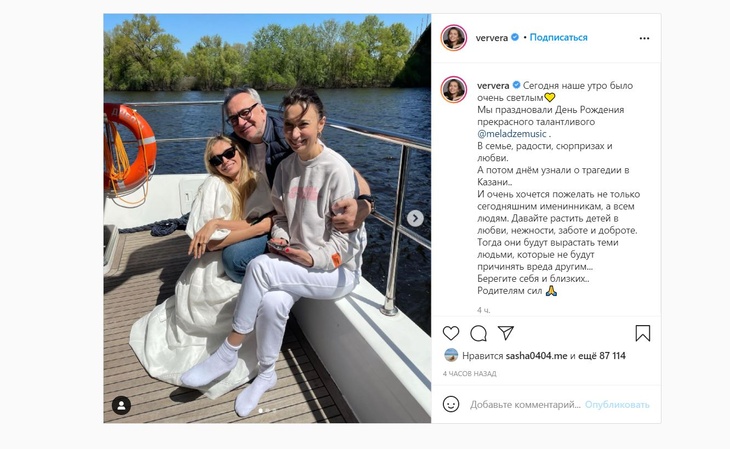Click the heart like icon
Image resolution: width=730 pixels, height=449 pixels.
(x=451, y=333)
